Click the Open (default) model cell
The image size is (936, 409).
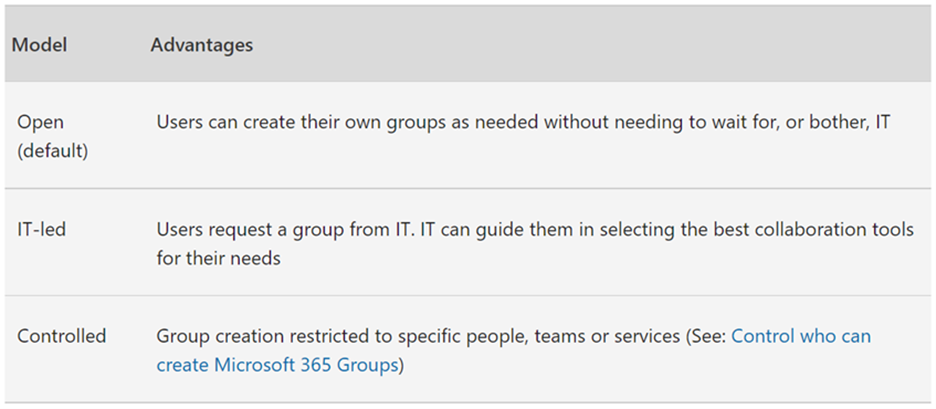[53, 137]
